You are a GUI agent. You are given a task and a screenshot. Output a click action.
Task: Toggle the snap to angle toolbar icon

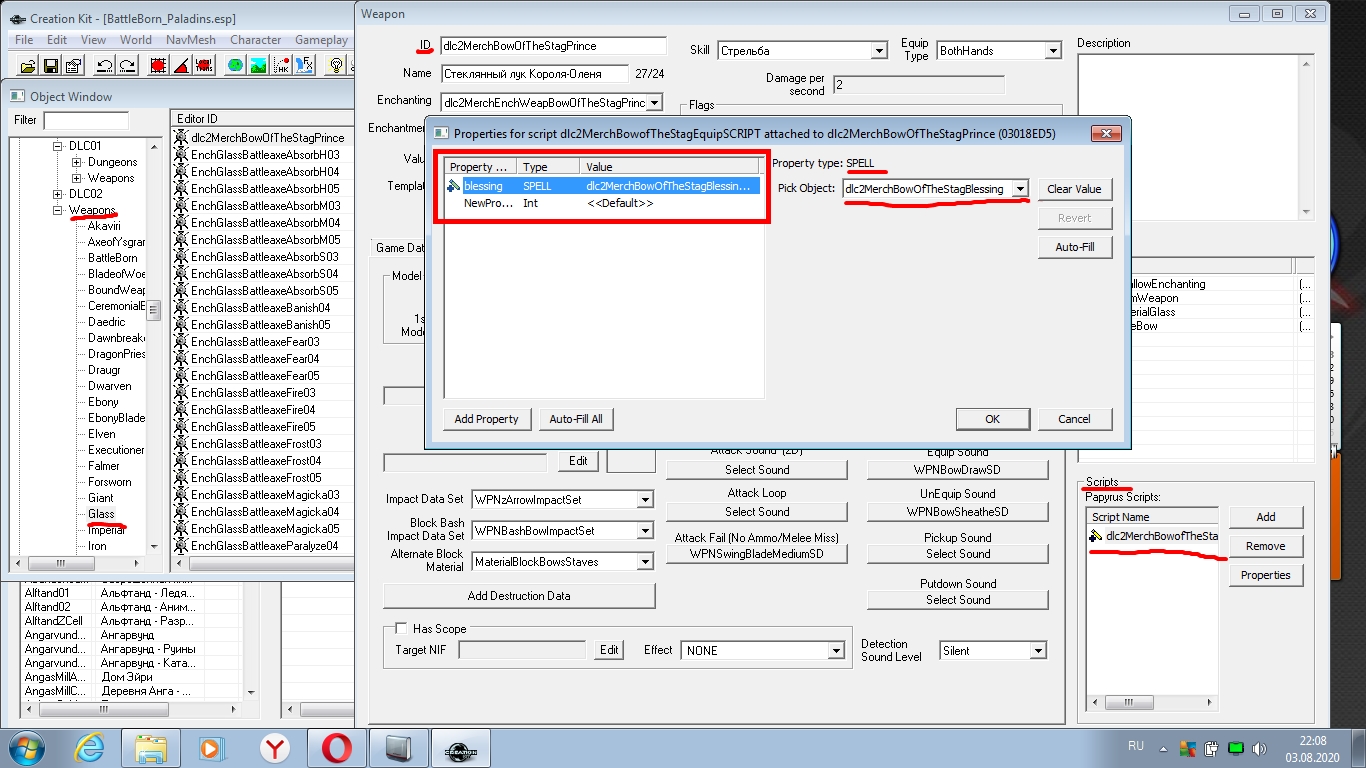click(x=181, y=66)
